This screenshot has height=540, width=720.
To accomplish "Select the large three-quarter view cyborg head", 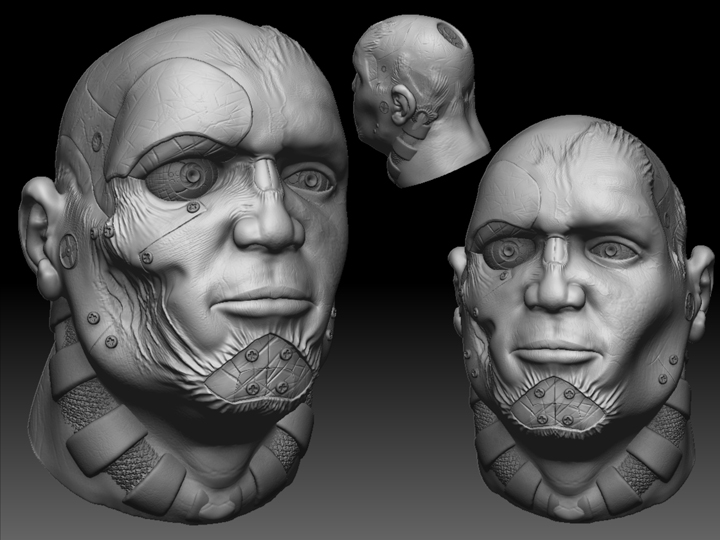I will click(x=184, y=271).
